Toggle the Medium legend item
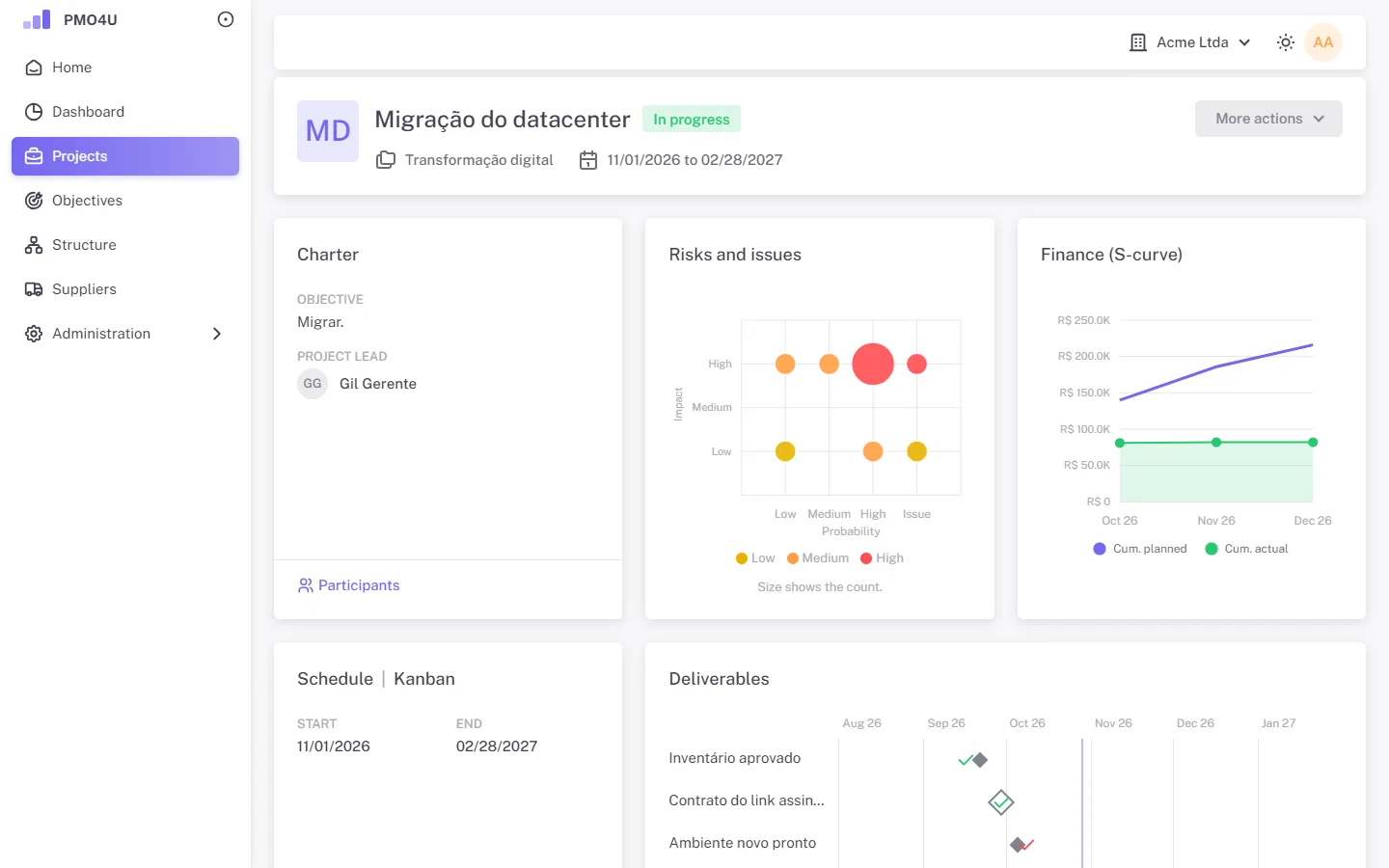The height and width of the screenshot is (868, 1389). click(818, 558)
